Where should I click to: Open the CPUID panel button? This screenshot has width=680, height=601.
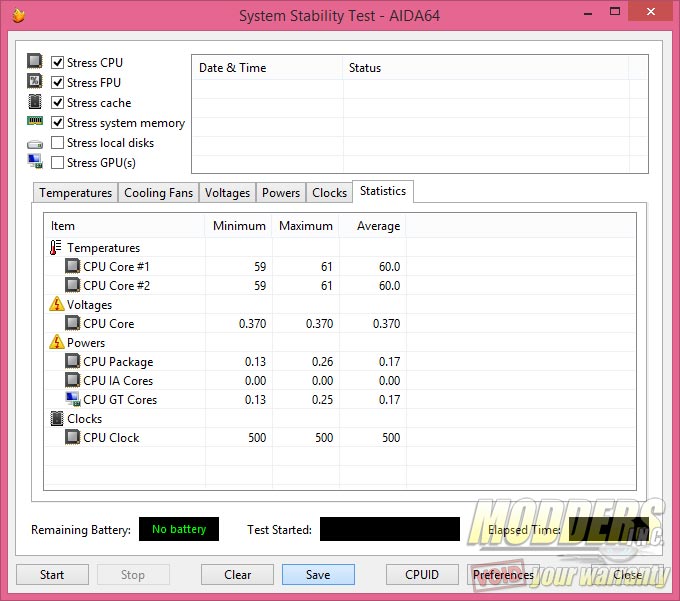click(x=422, y=575)
